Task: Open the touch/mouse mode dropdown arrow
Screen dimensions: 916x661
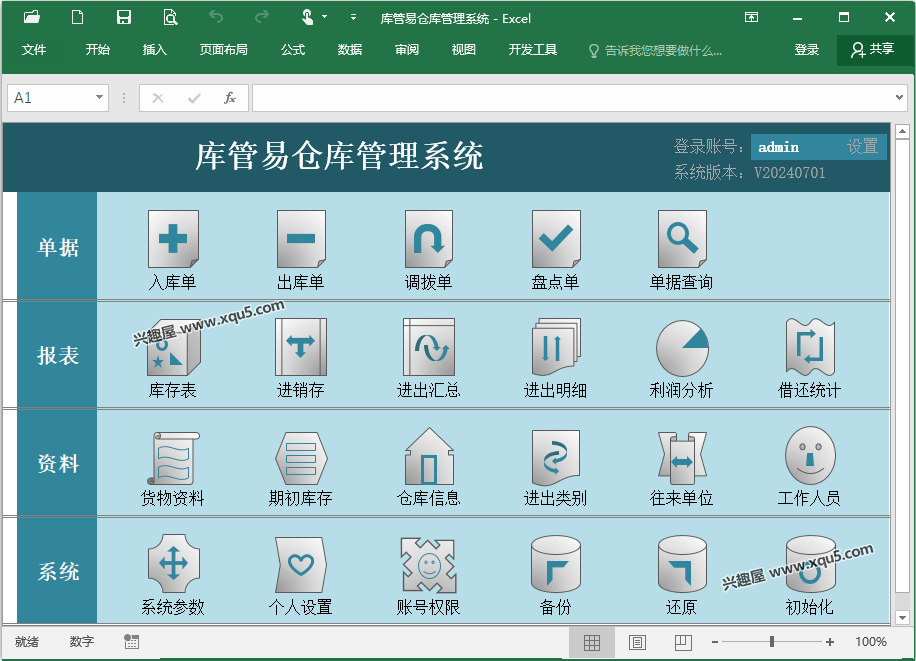Action: click(325, 17)
